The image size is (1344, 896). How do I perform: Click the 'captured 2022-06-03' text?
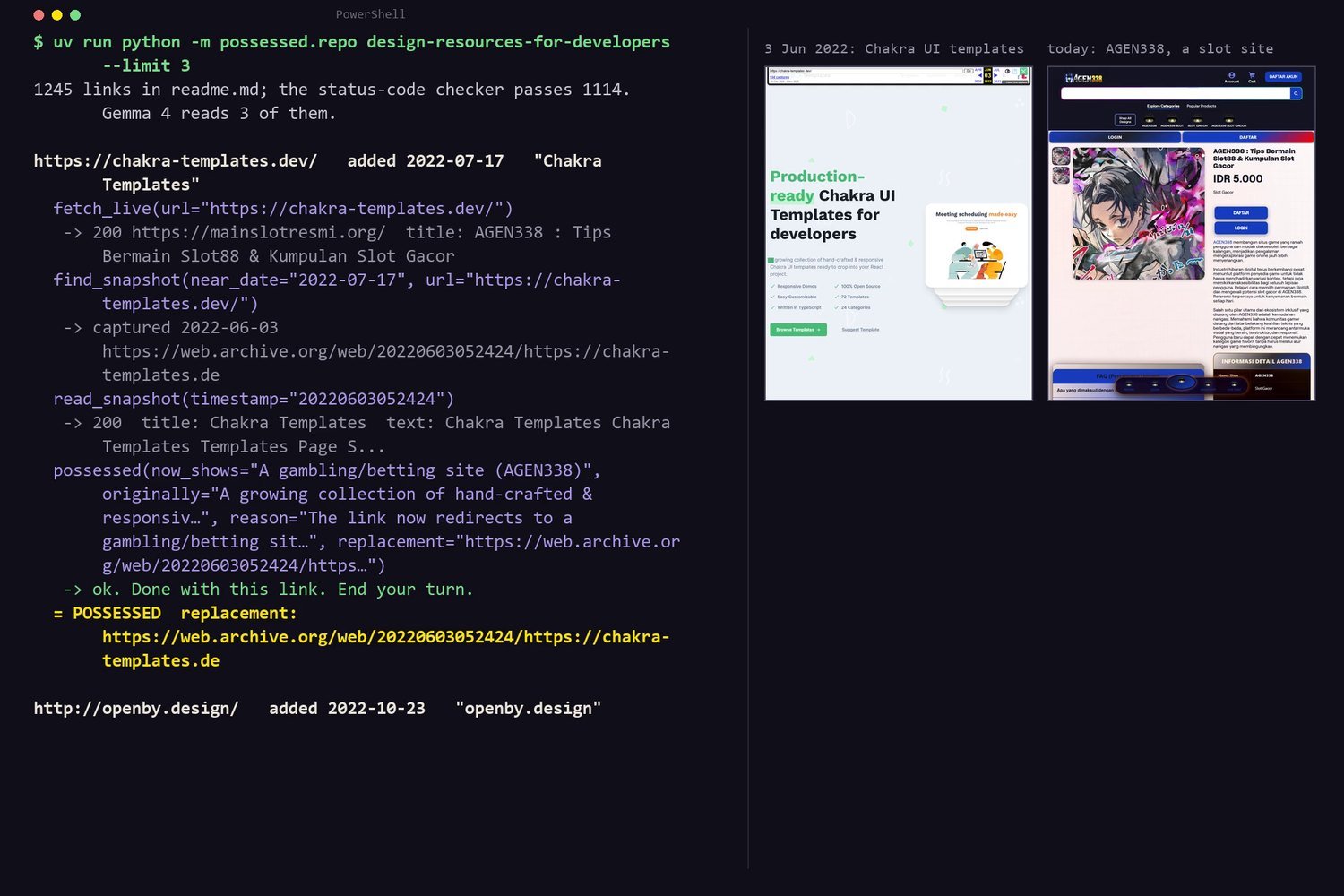[x=185, y=327]
